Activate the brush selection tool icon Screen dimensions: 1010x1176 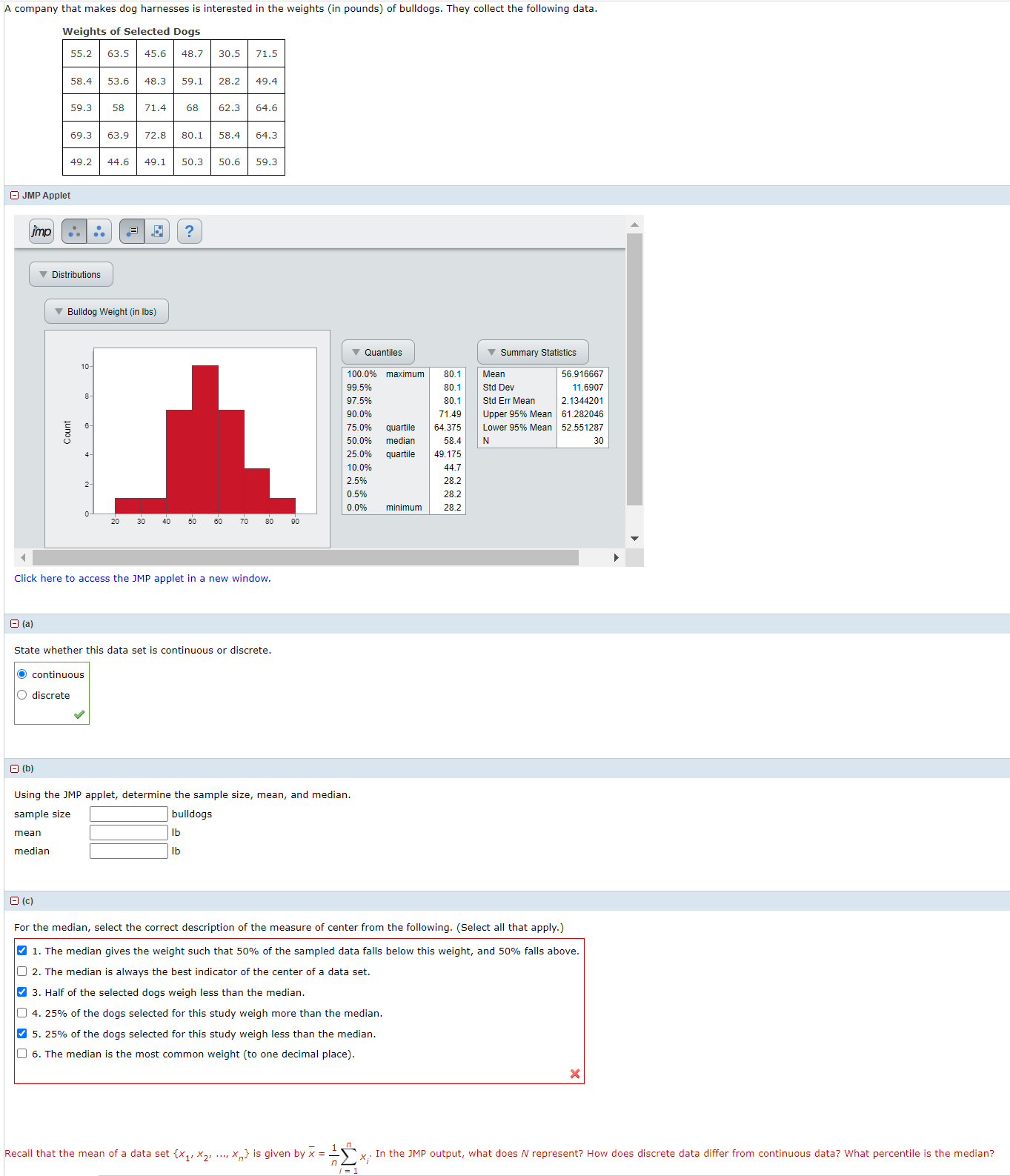tap(157, 232)
